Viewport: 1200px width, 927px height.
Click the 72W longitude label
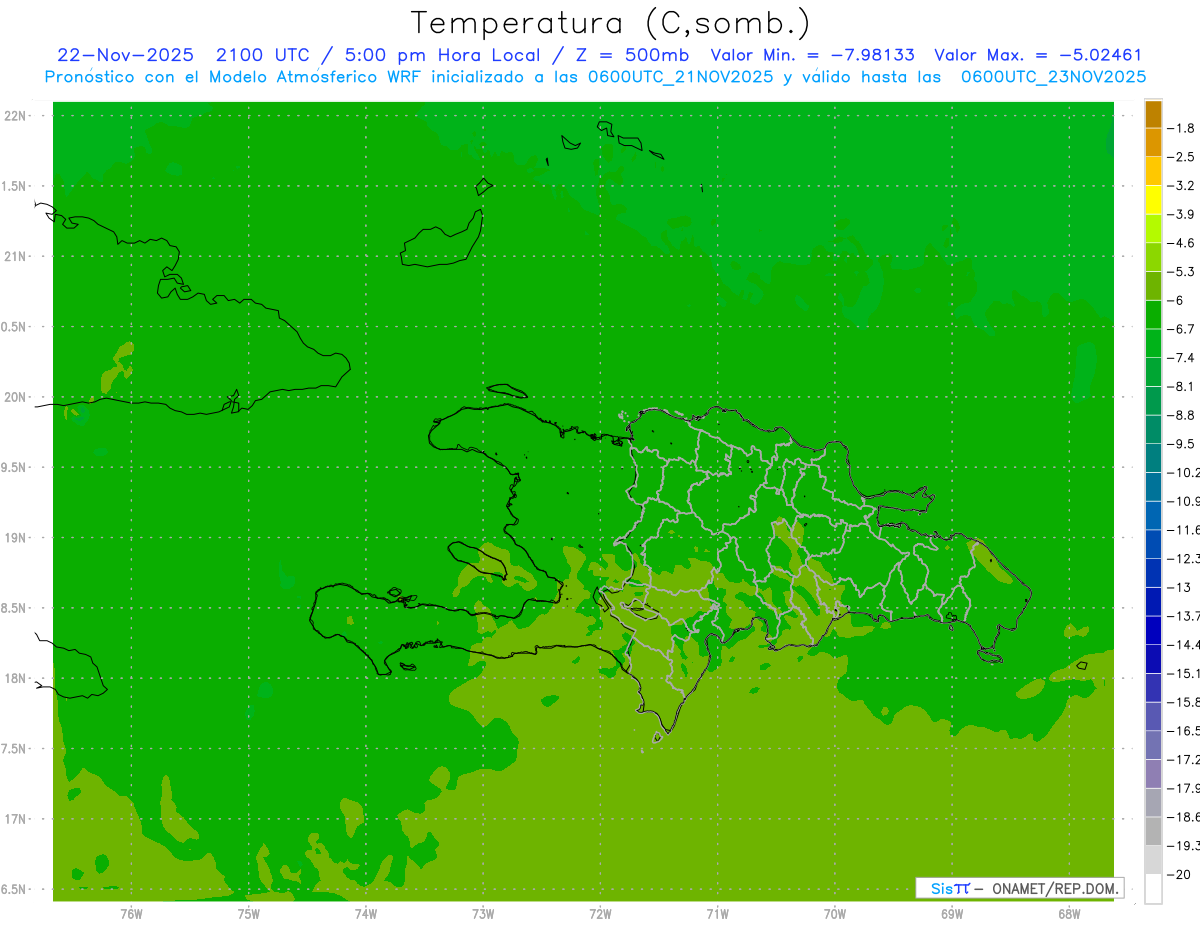(x=600, y=913)
